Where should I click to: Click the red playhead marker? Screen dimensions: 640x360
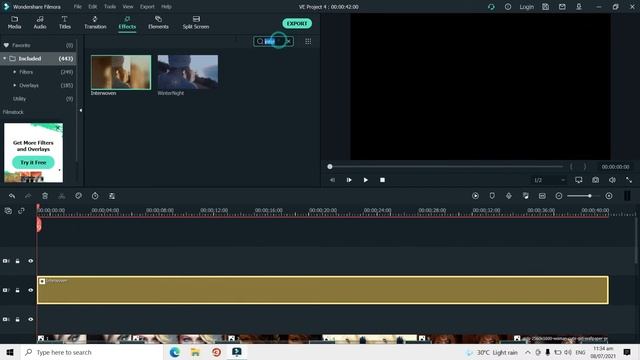[x=39, y=224]
